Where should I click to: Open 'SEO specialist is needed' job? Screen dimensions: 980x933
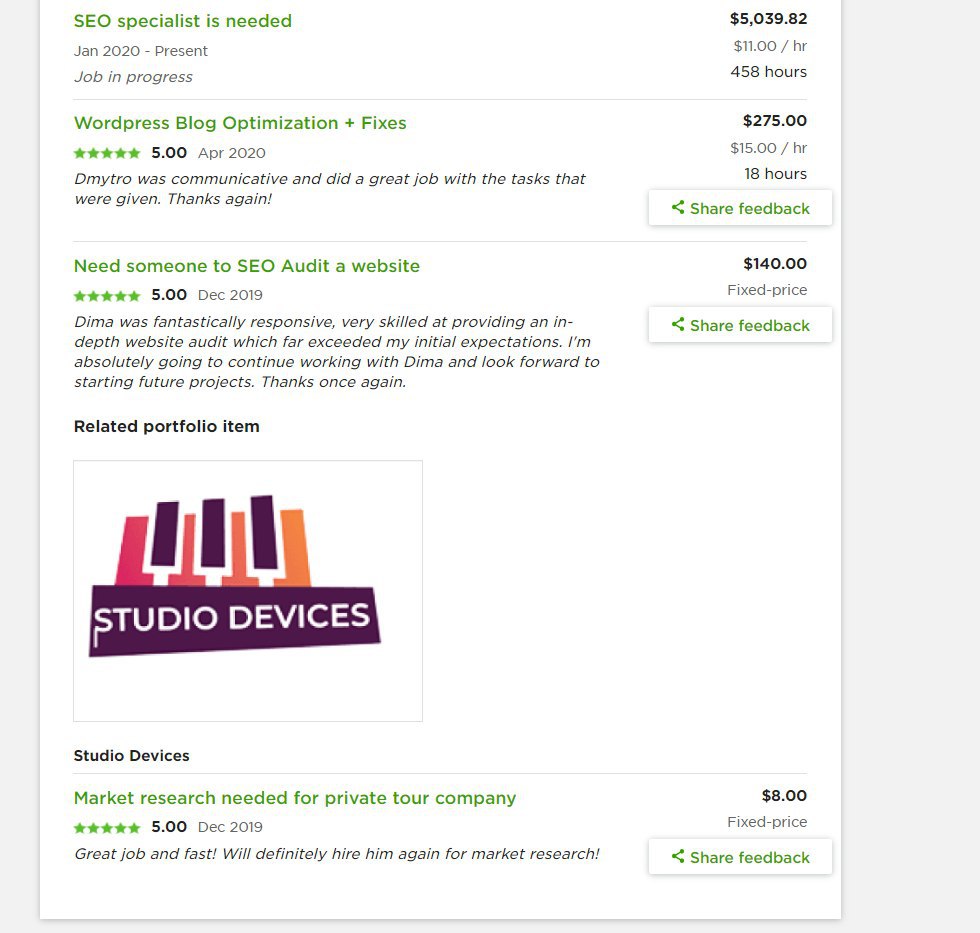[182, 21]
